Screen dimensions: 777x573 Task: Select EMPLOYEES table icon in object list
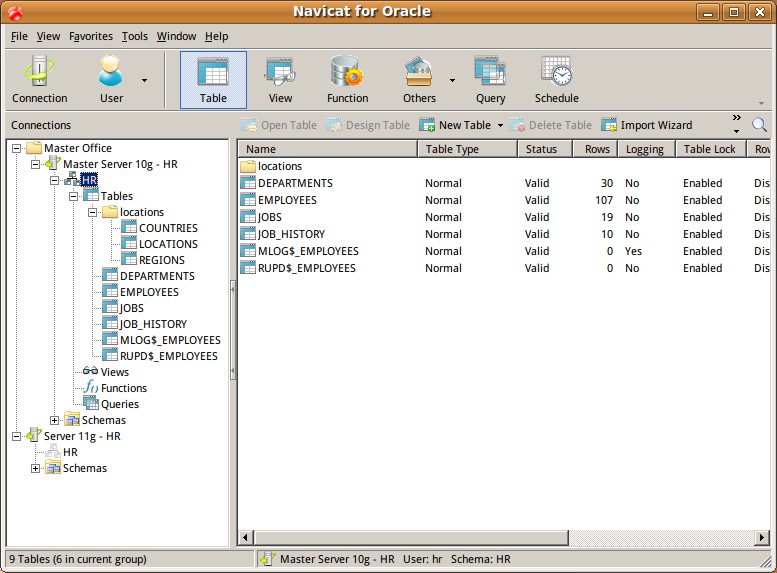(x=247, y=200)
